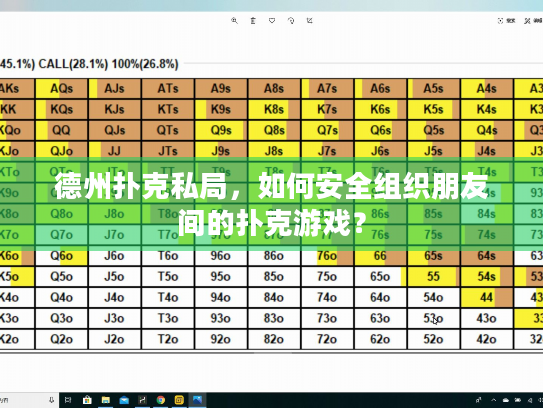Click the J7s cell
The image size is (543, 408).
[x=327, y=151]
